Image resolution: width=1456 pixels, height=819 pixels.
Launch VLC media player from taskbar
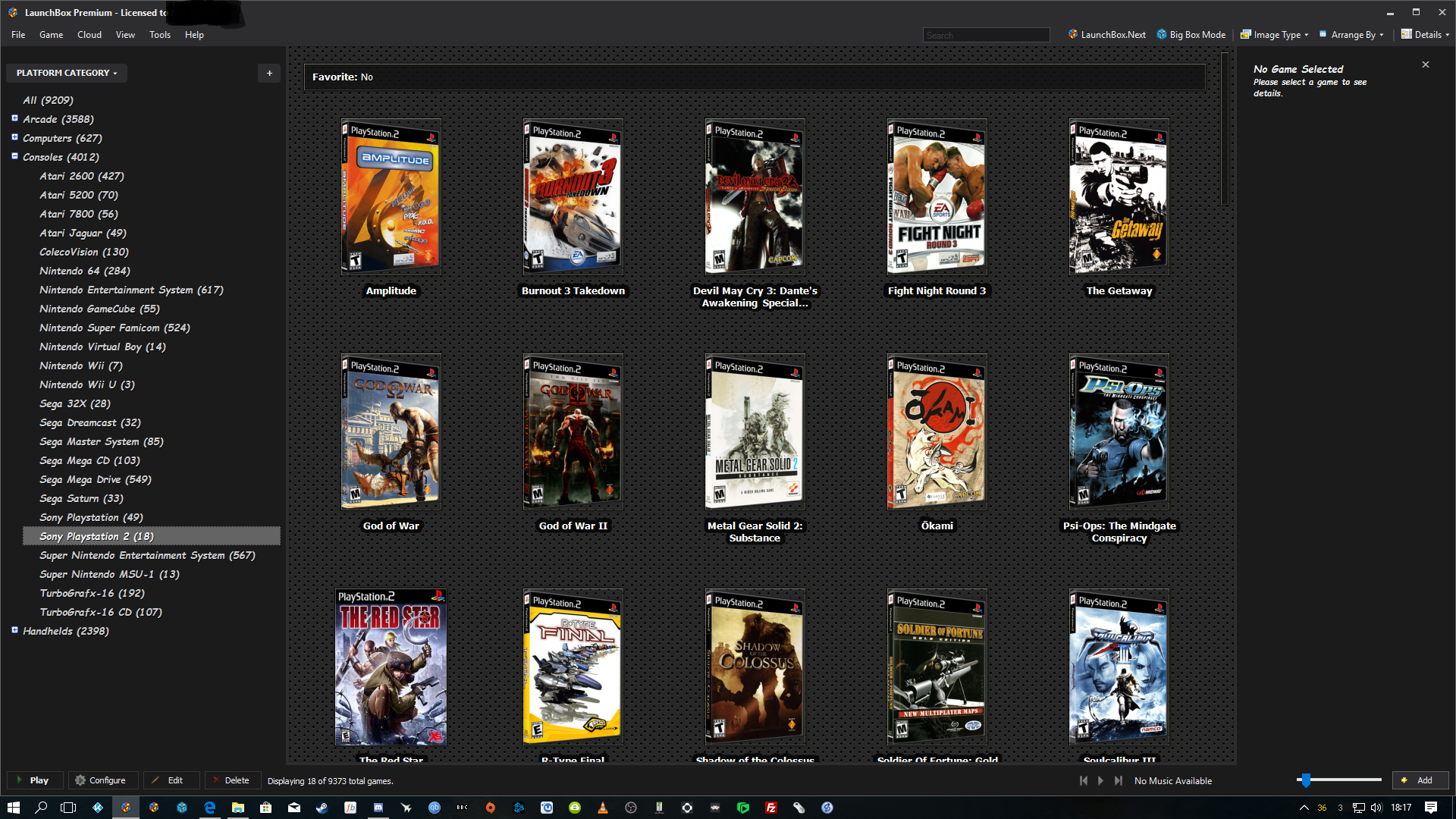603,808
